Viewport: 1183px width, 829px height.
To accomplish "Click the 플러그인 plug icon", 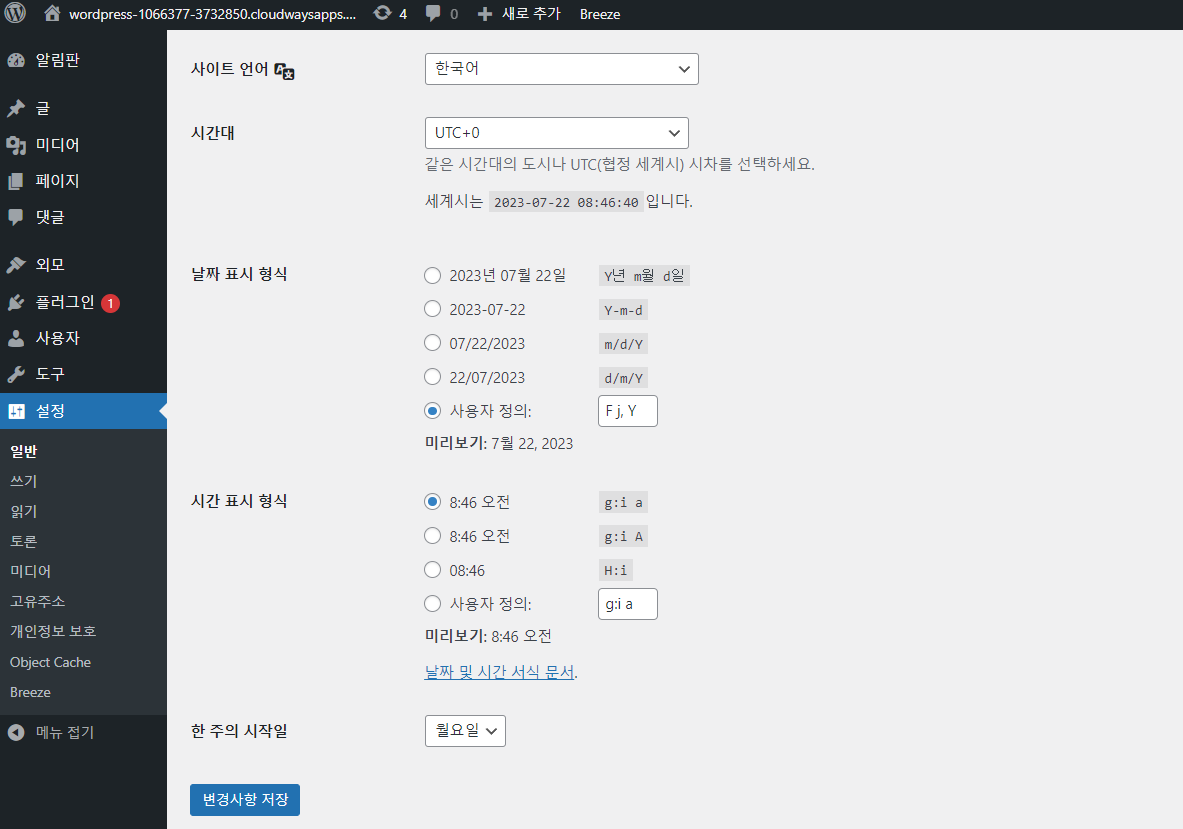I will tap(16, 302).
